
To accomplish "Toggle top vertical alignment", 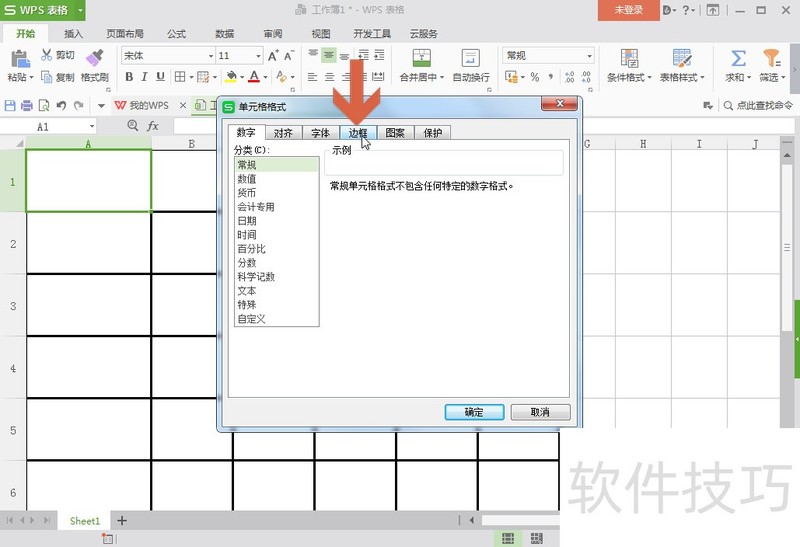I will (x=313, y=55).
